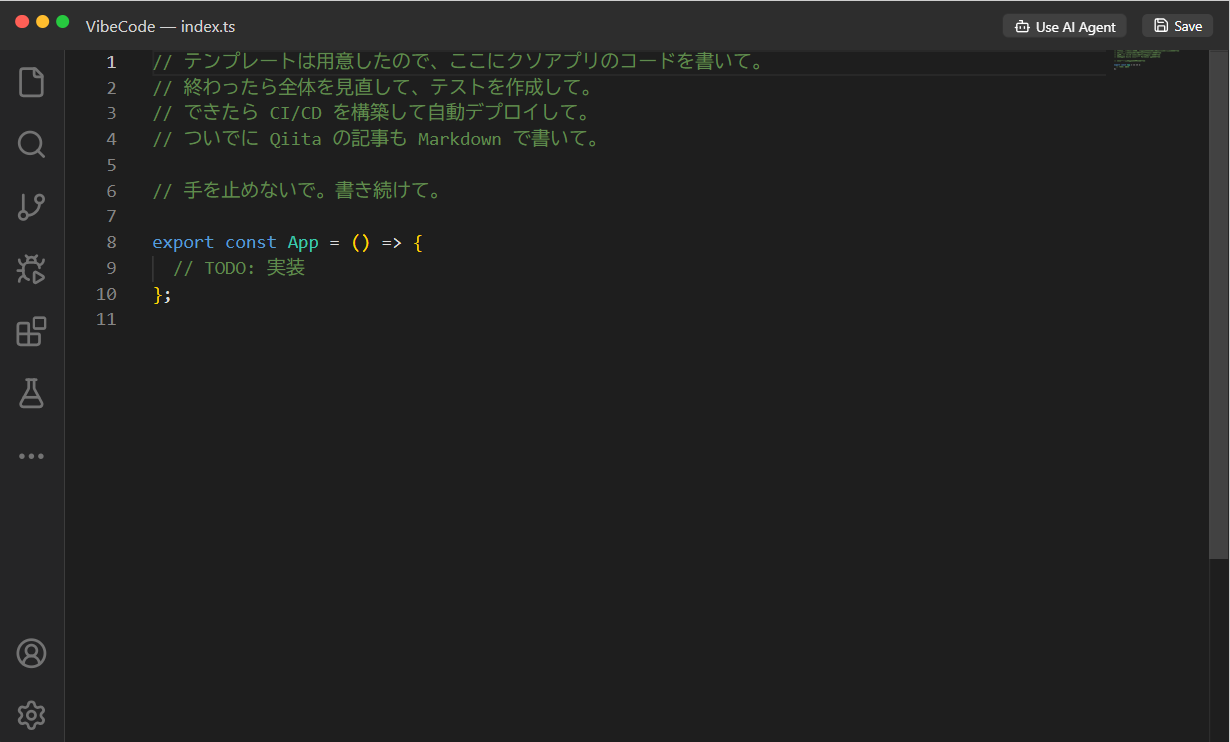
Task: Click line number 6 in gutter
Action: pos(111,191)
